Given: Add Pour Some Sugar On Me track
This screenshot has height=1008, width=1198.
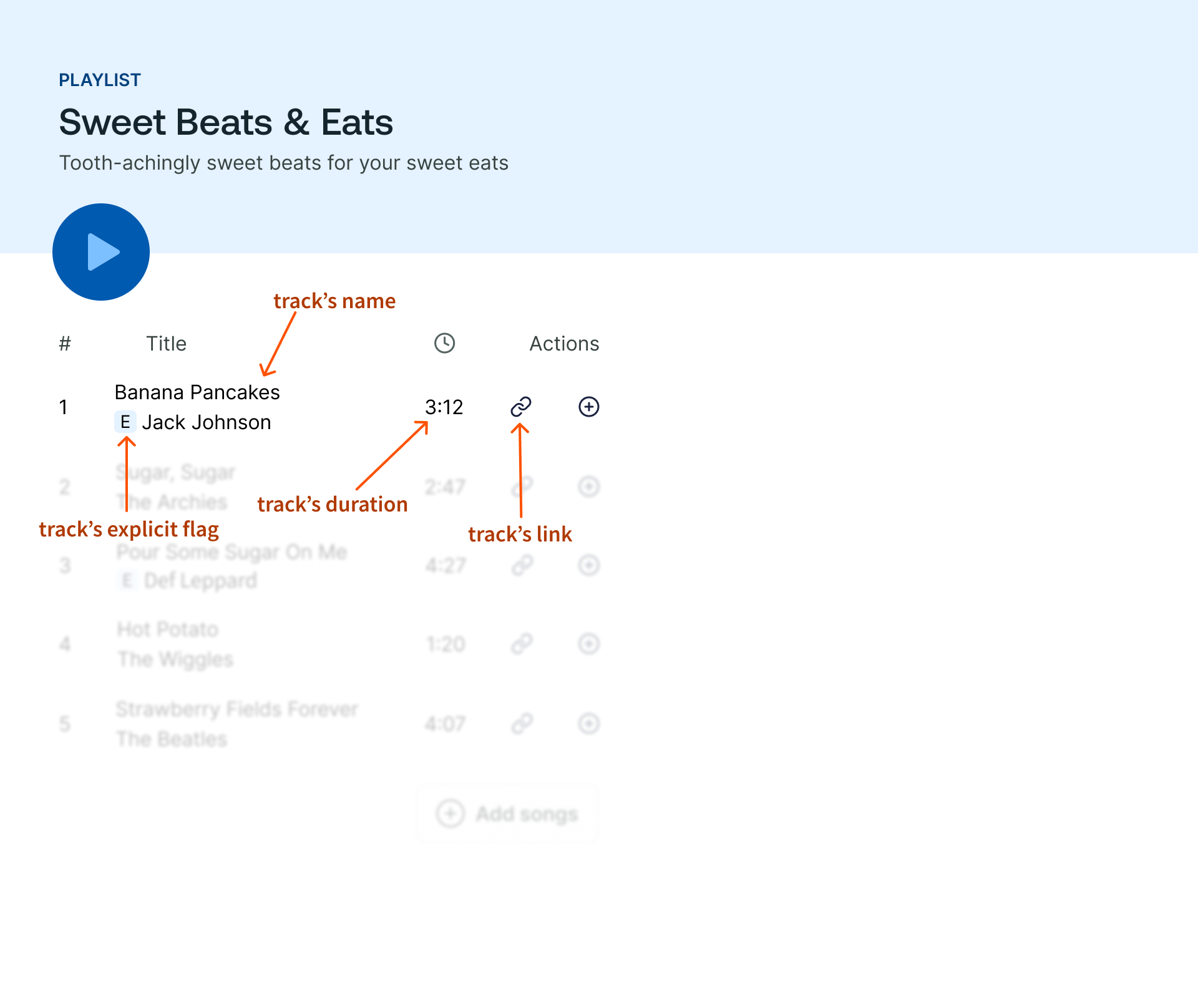Looking at the screenshot, I should point(589,565).
